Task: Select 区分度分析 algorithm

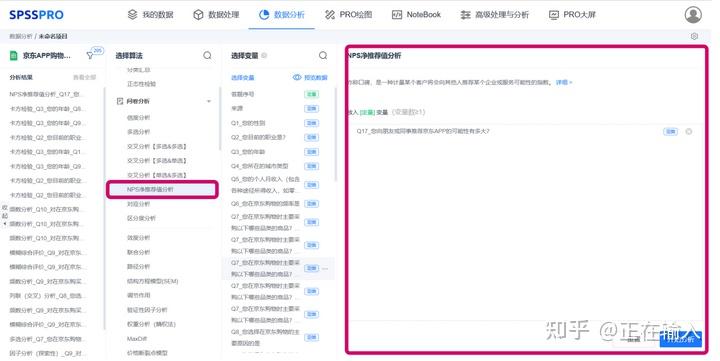Action: (x=141, y=218)
